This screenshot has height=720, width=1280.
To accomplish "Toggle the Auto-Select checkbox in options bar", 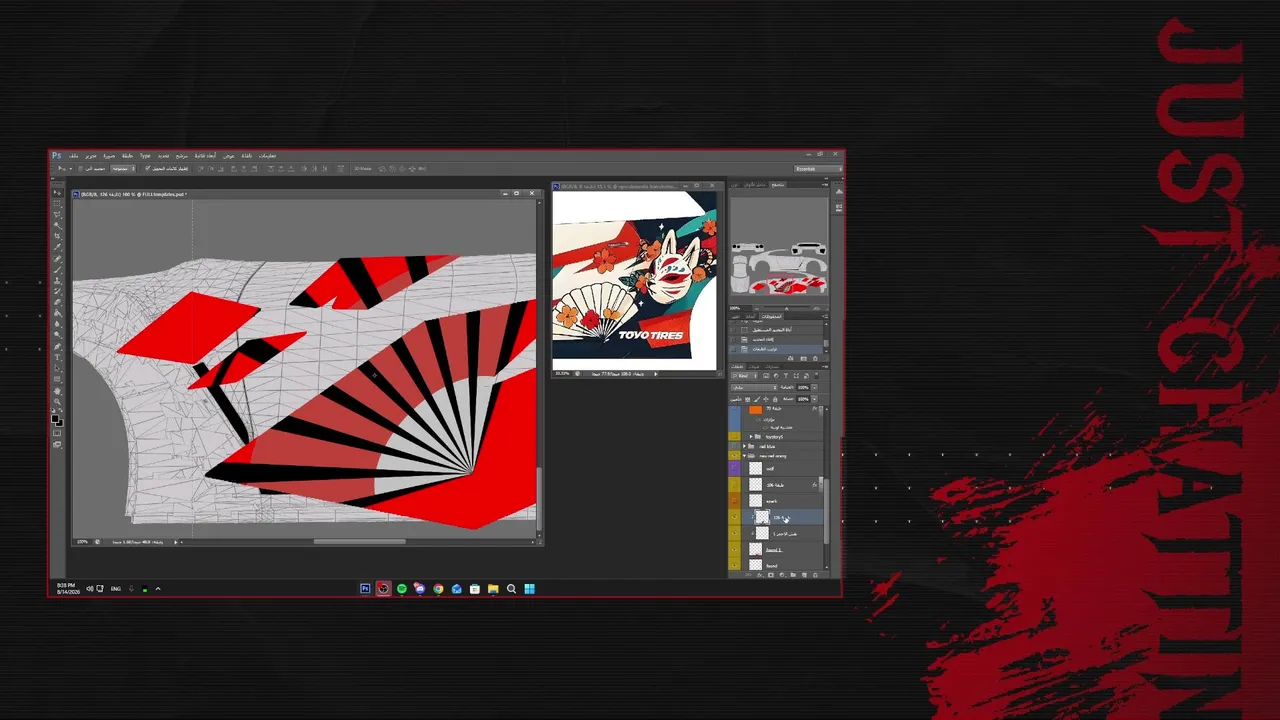I will click(80, 168).
